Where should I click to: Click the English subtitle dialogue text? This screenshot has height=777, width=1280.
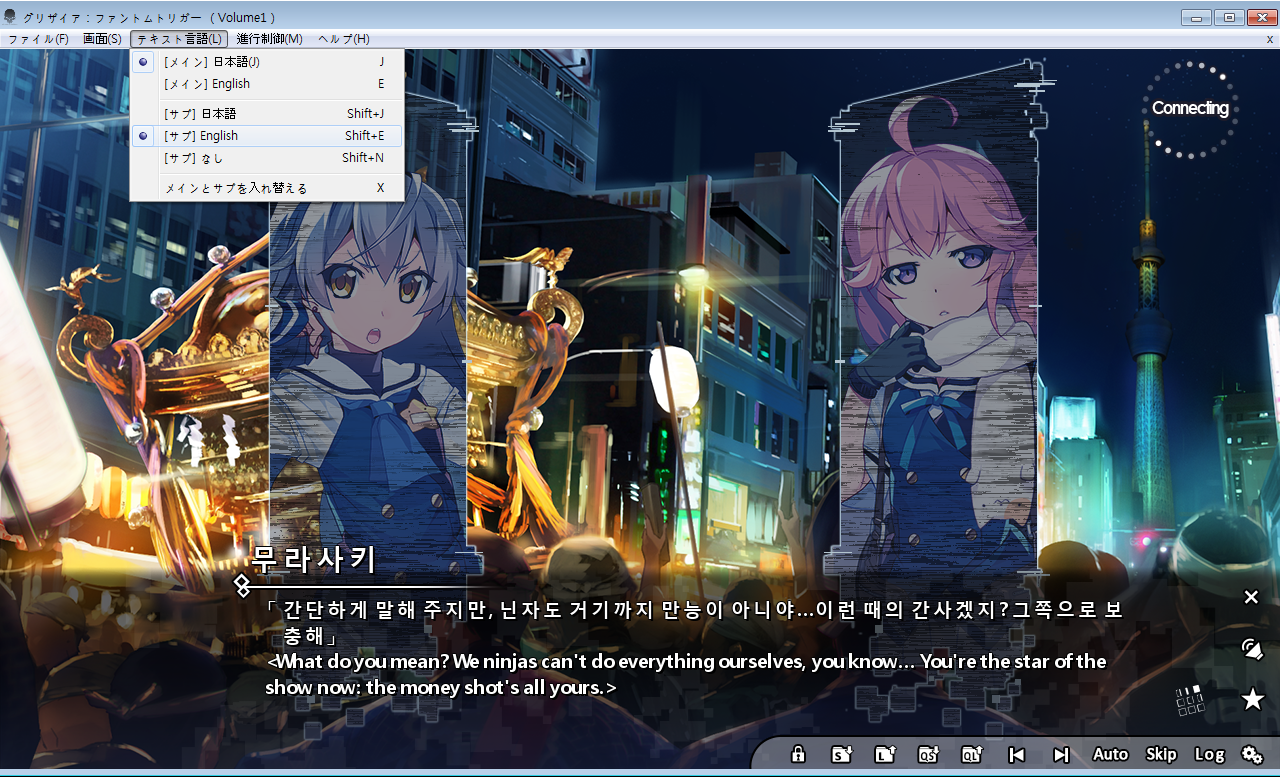point(686,675)
